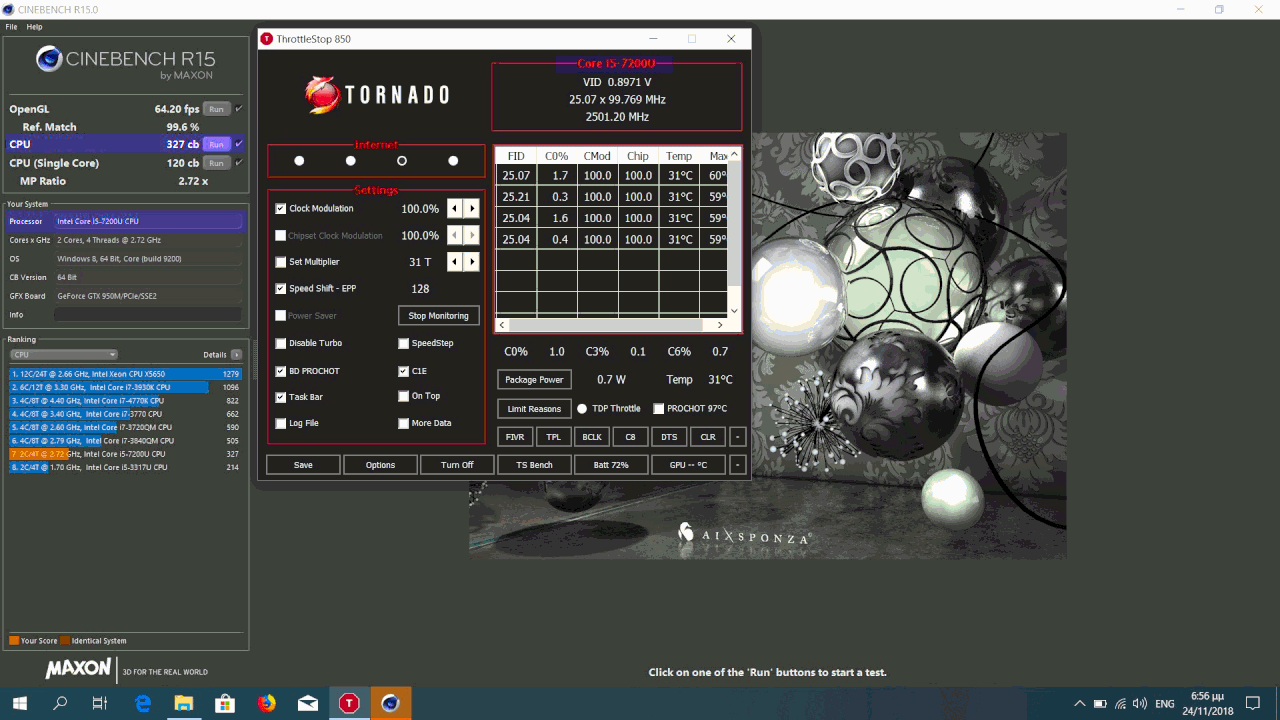Enable SpeedStep checkbox

pyautogui.click(x=404, y=343)
